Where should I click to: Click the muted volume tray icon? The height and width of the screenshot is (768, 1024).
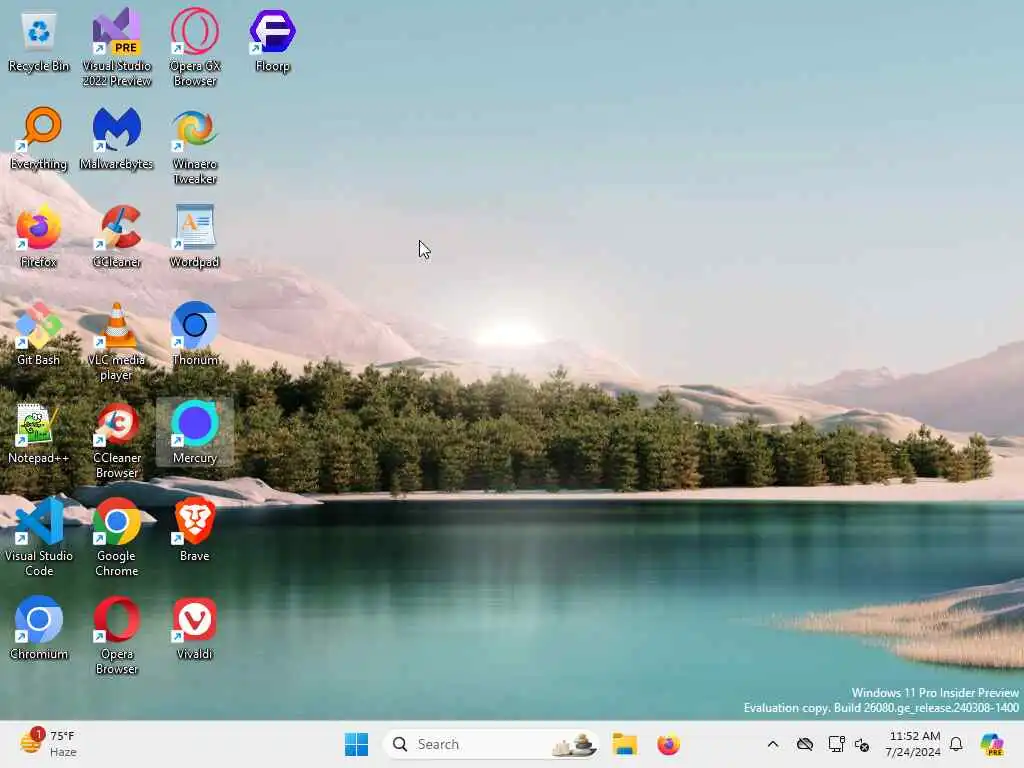coord(862,745)
